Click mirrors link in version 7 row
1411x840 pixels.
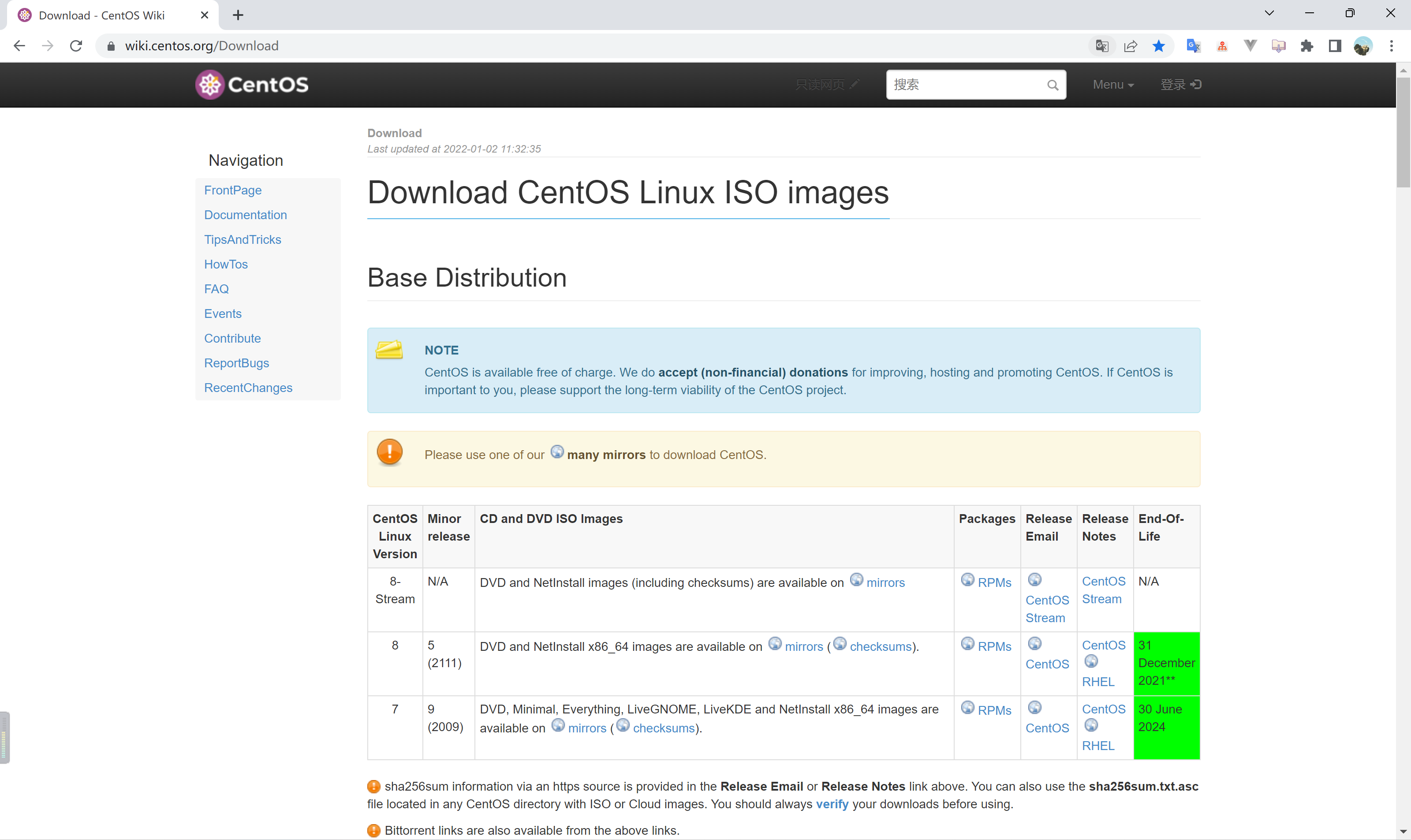point(587,728)
